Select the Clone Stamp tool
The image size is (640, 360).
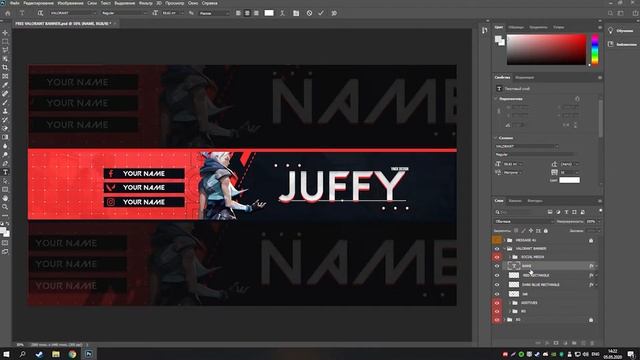[x=5, y=111]
